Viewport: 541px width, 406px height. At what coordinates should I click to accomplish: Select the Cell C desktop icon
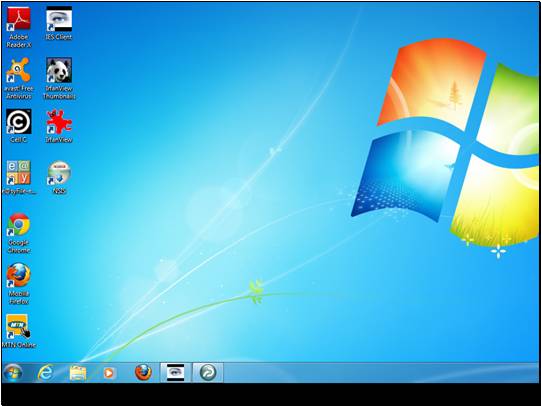click(19, 126)
